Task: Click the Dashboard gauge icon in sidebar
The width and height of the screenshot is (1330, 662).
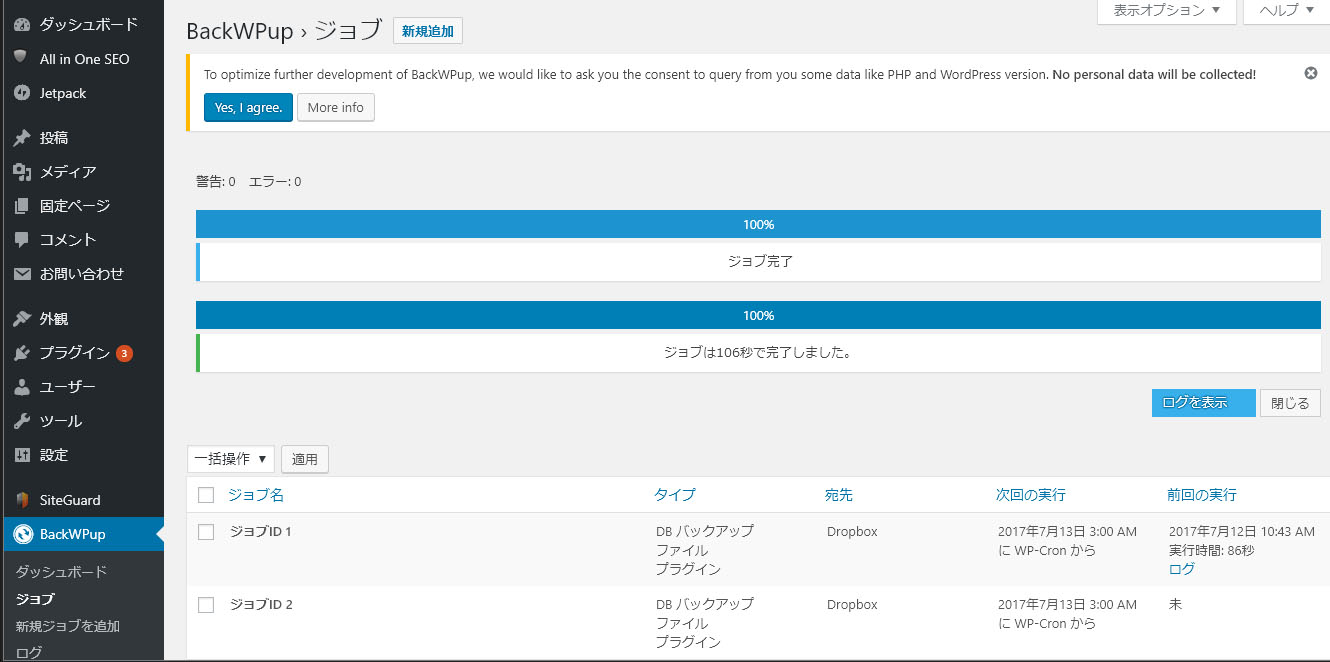Action: [21, 25]
